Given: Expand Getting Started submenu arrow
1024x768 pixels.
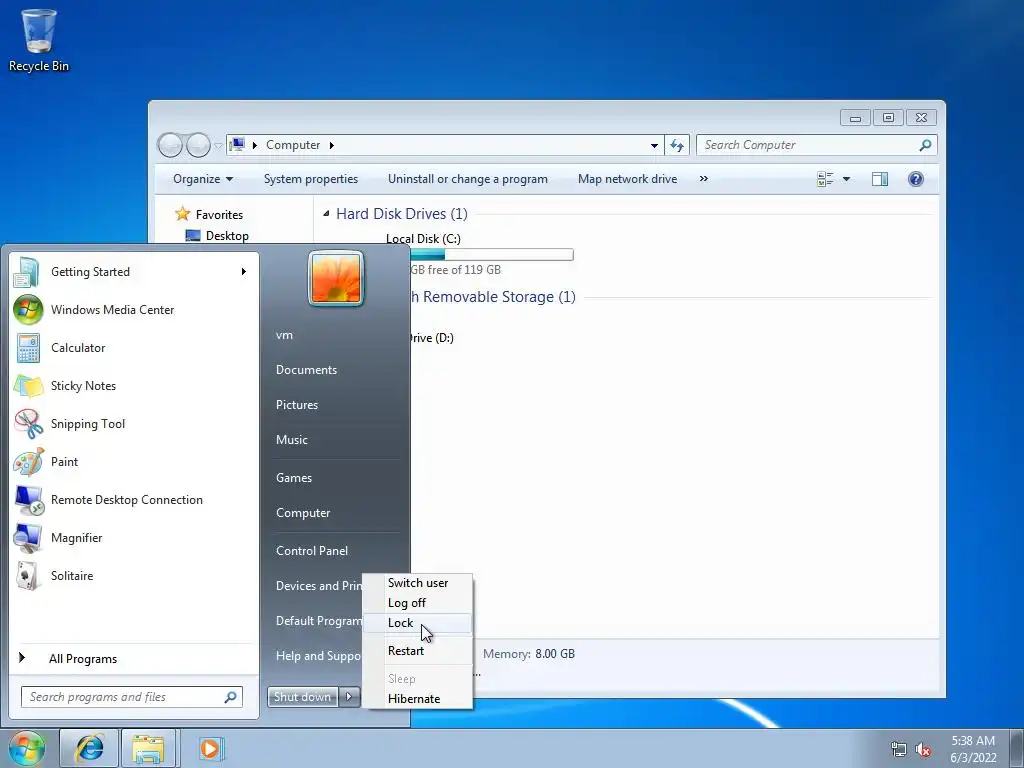Looking at the screenshot, I should (244, 272).
